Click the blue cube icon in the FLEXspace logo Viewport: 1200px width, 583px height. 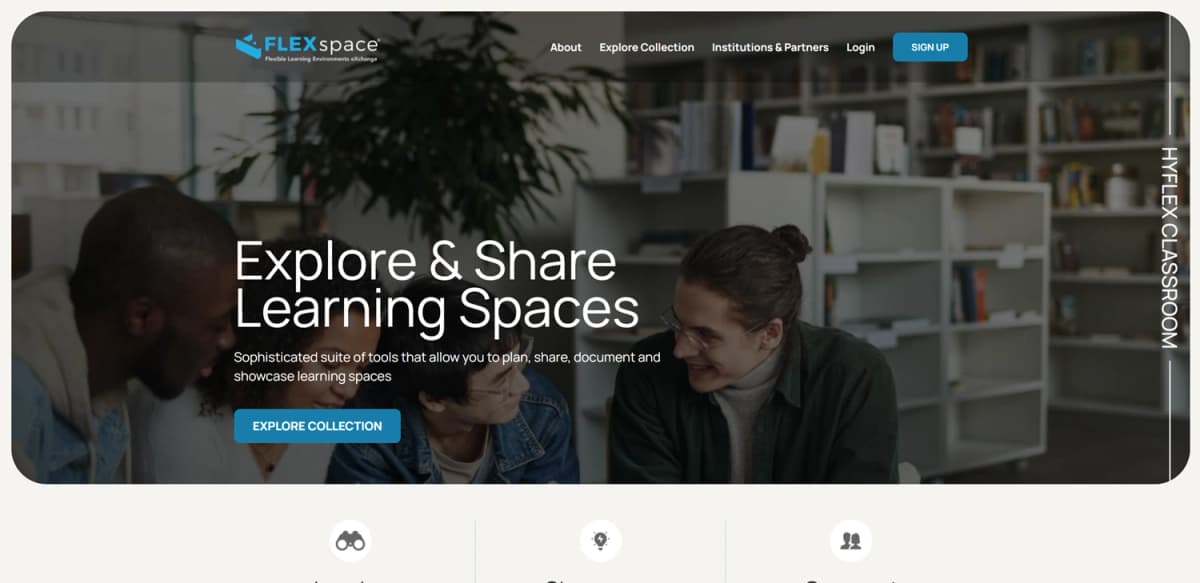pyautogui.click(x=248, y=46)
